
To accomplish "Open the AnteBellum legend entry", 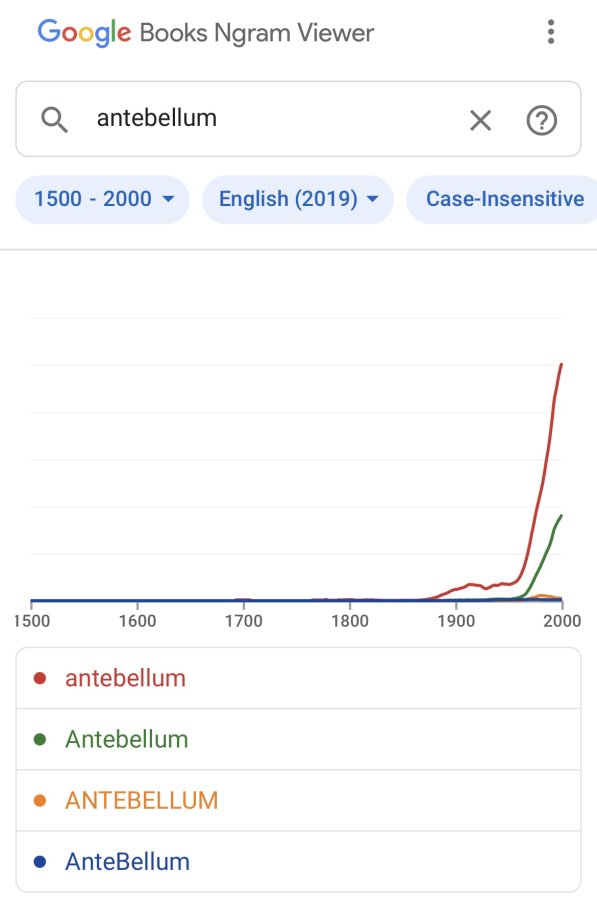I will (298, 862).
